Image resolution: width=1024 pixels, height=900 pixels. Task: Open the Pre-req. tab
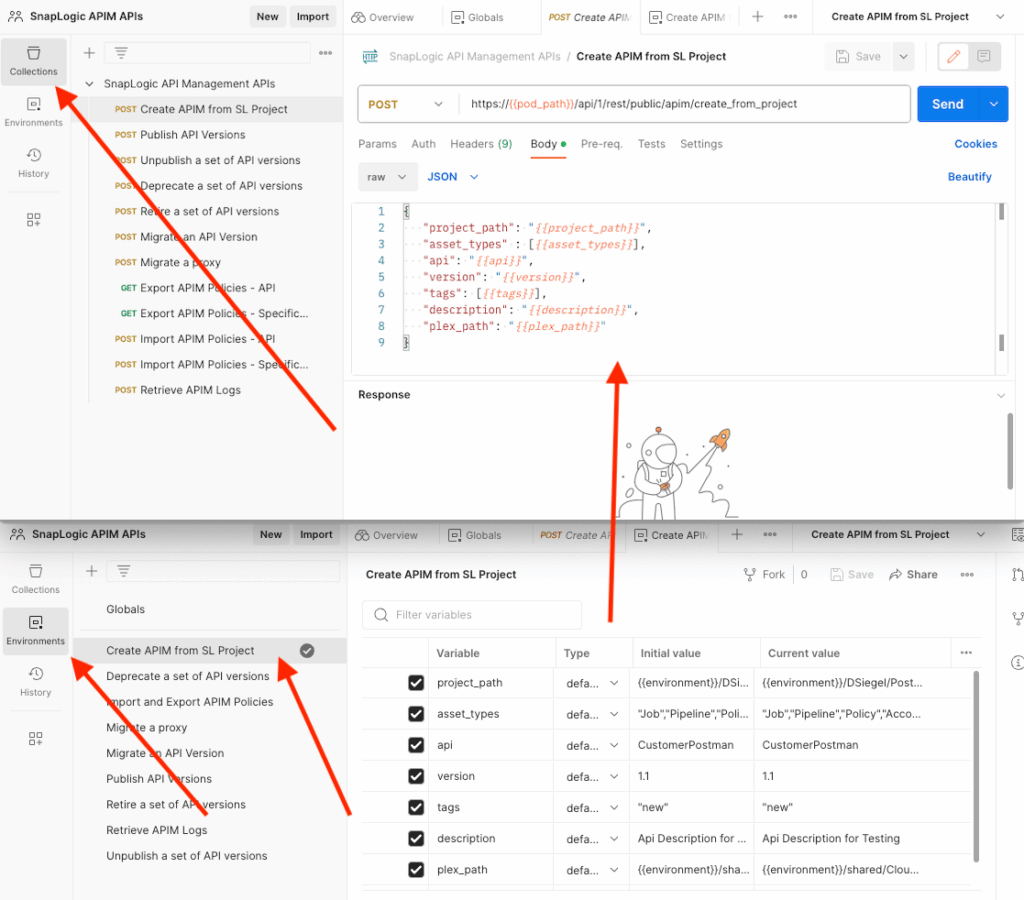[601, 144]
